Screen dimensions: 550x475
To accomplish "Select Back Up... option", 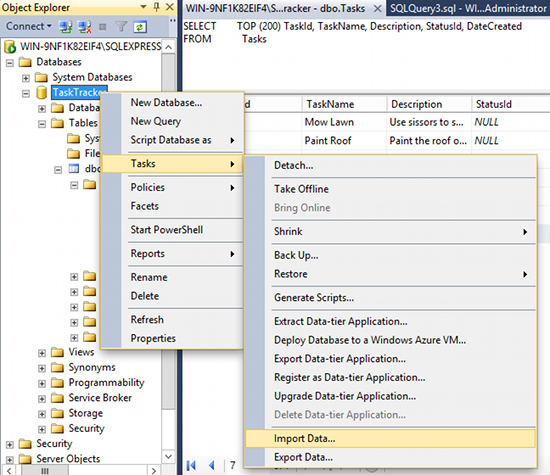I will click(x=390, y=255).
